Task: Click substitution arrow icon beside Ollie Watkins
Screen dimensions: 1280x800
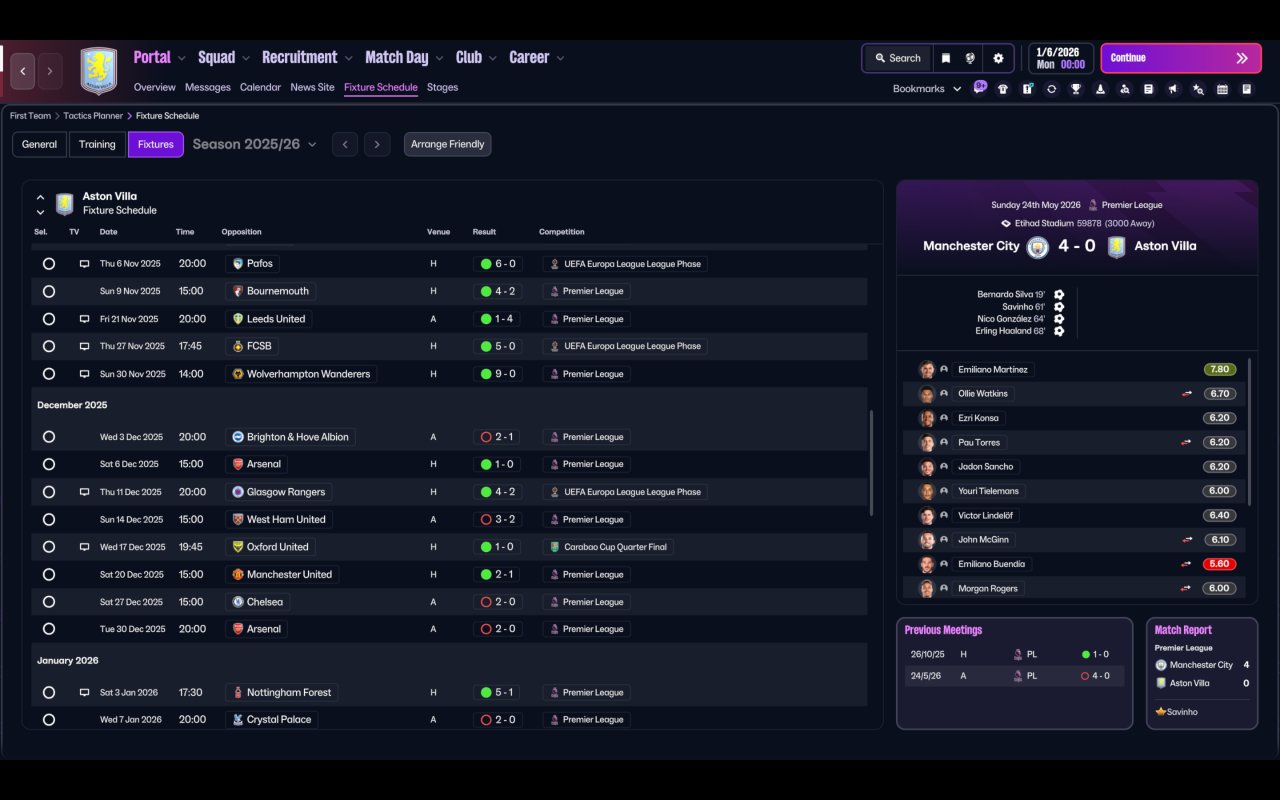Action: (1186, 394)
